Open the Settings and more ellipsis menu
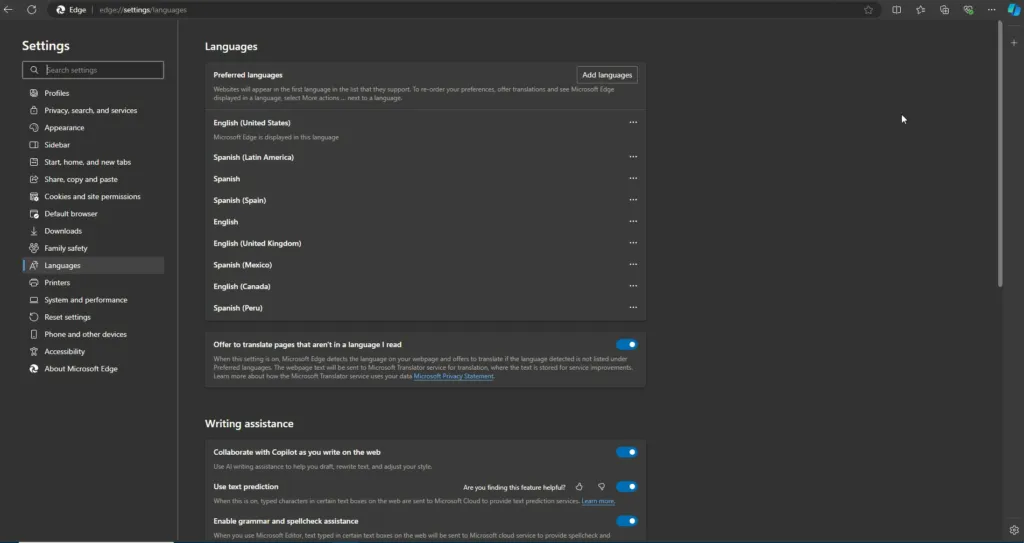 [991, 10]
